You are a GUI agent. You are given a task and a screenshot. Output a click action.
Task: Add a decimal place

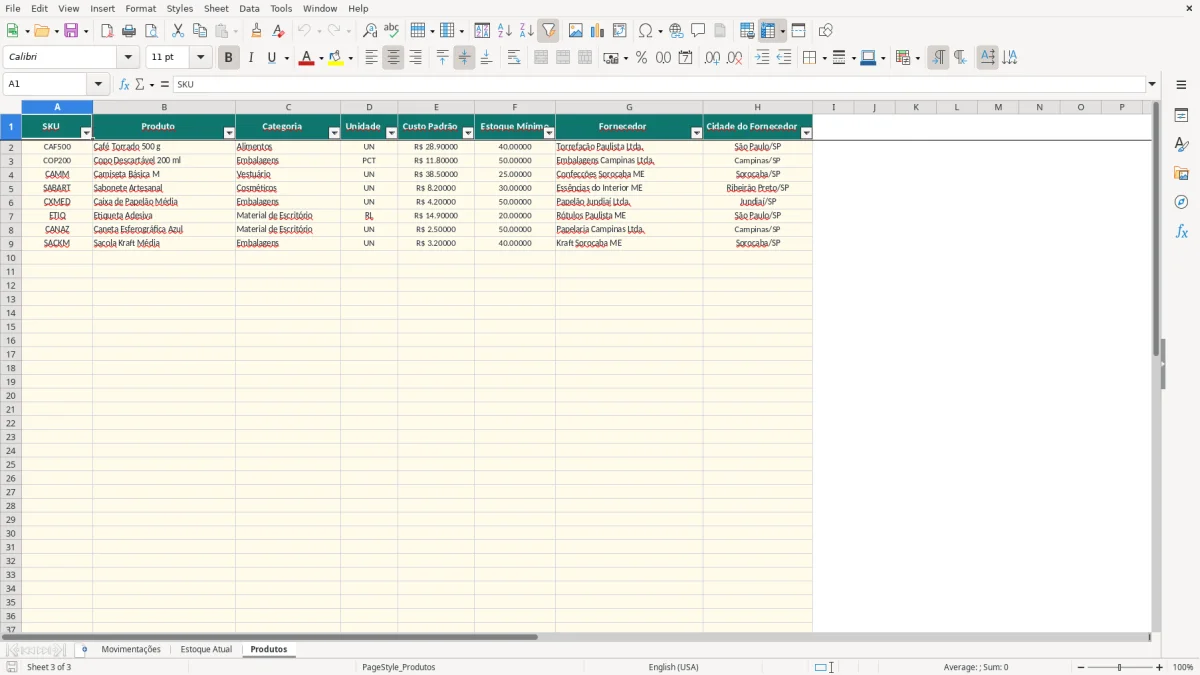712,58
